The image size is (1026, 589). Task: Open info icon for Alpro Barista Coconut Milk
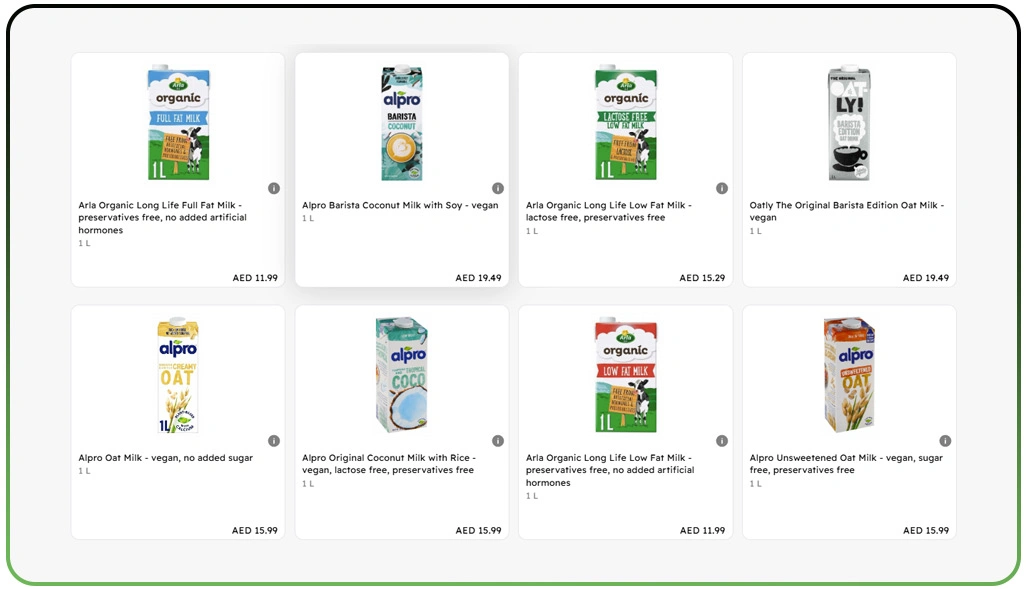click(498, 188)
